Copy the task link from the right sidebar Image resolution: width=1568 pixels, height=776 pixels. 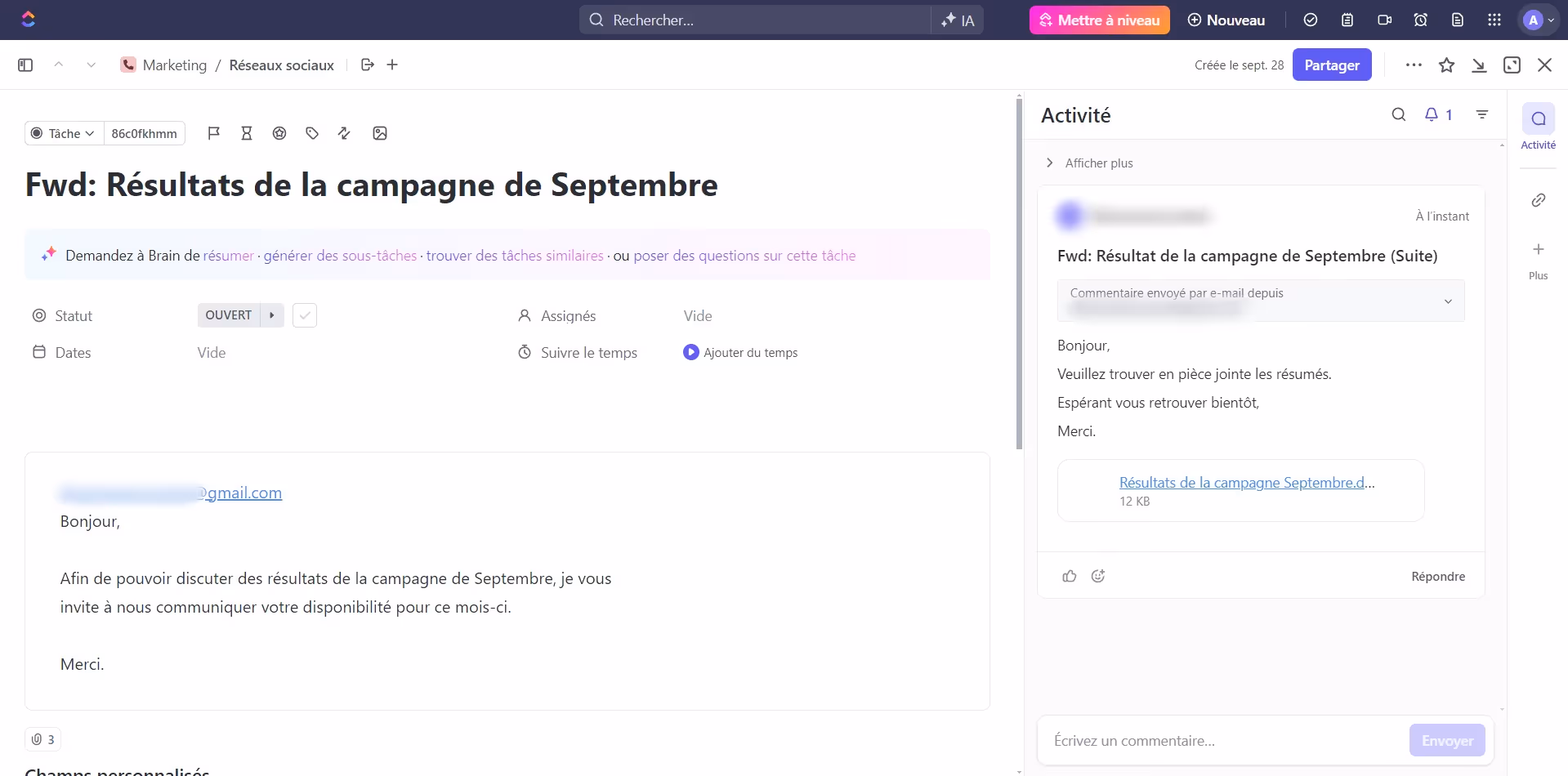1539,199
